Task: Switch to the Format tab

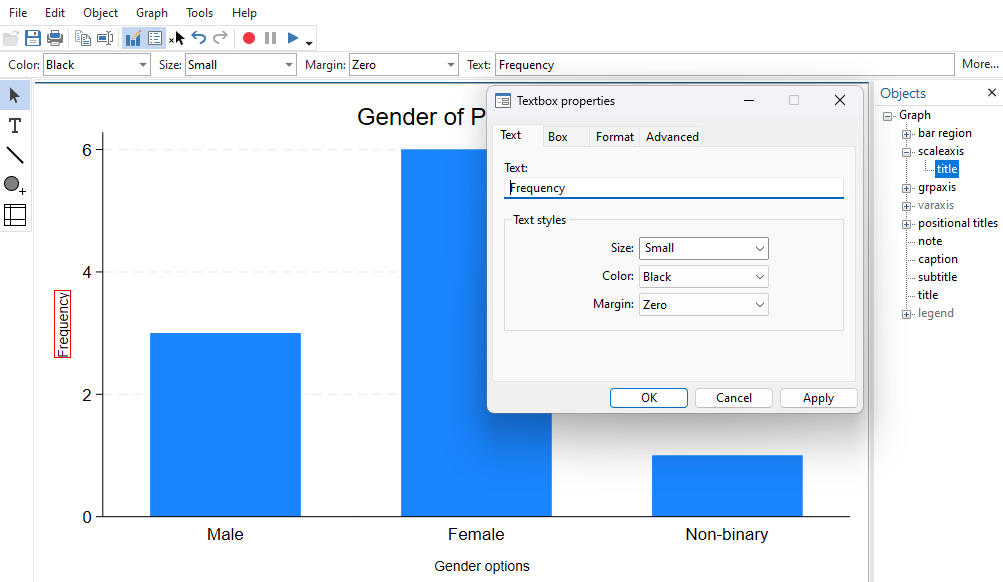Action: tap(615, 137)
